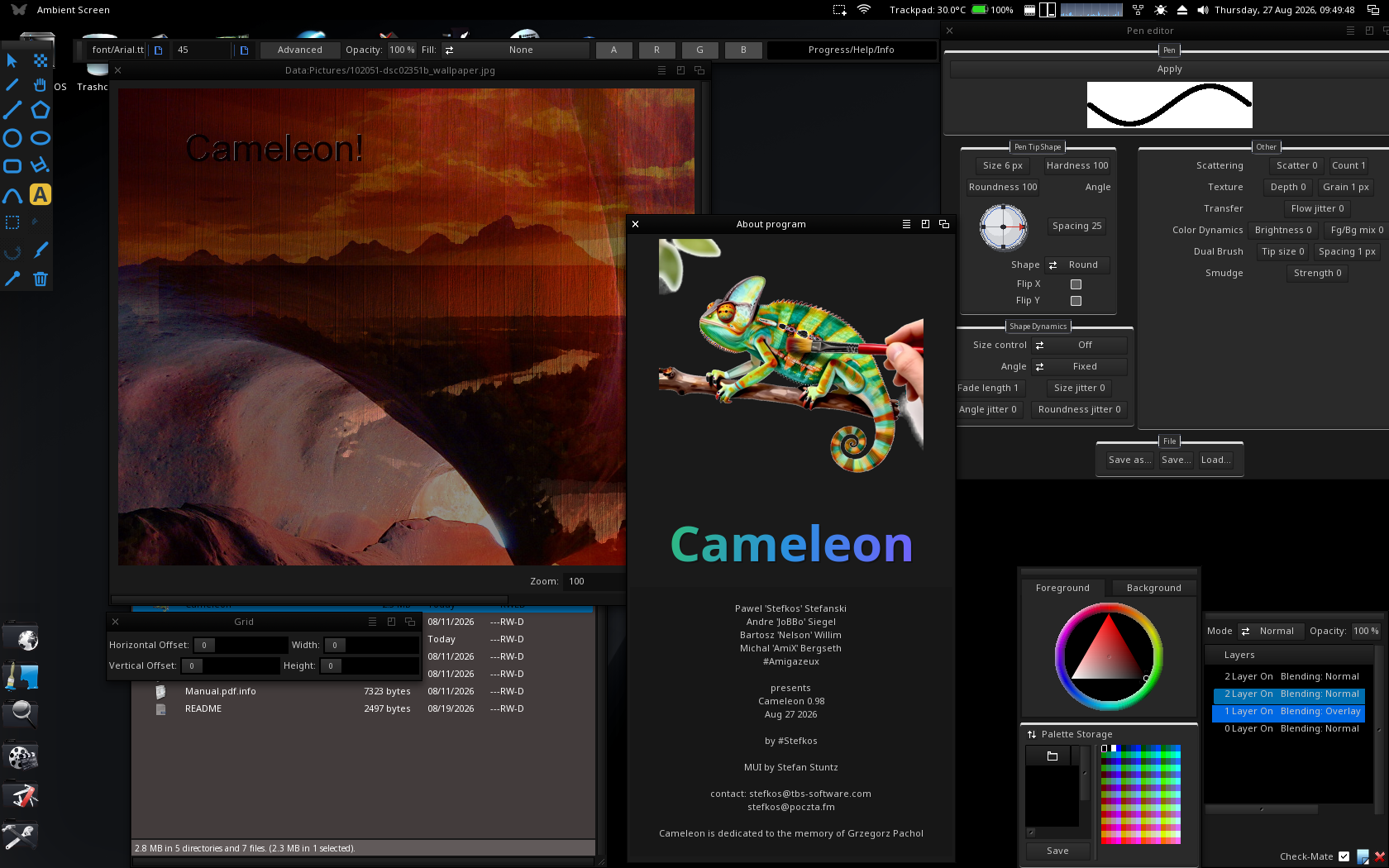The width and height of the screenshot is (1389, 868).
Task: Toggle the R channel button
Action: coord(657,50)
